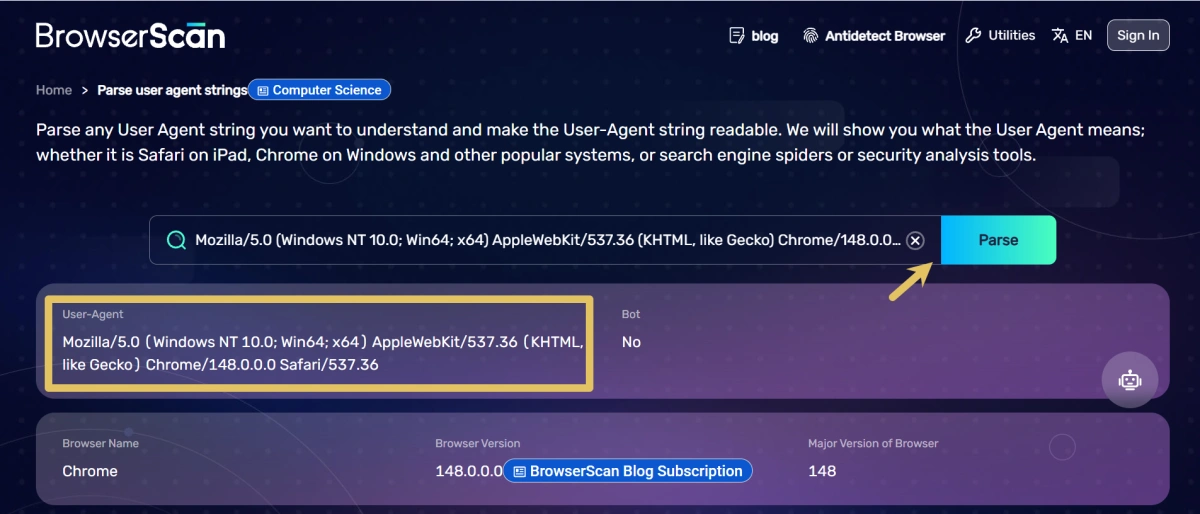
Task: Open the blog link
Action: 753,35
